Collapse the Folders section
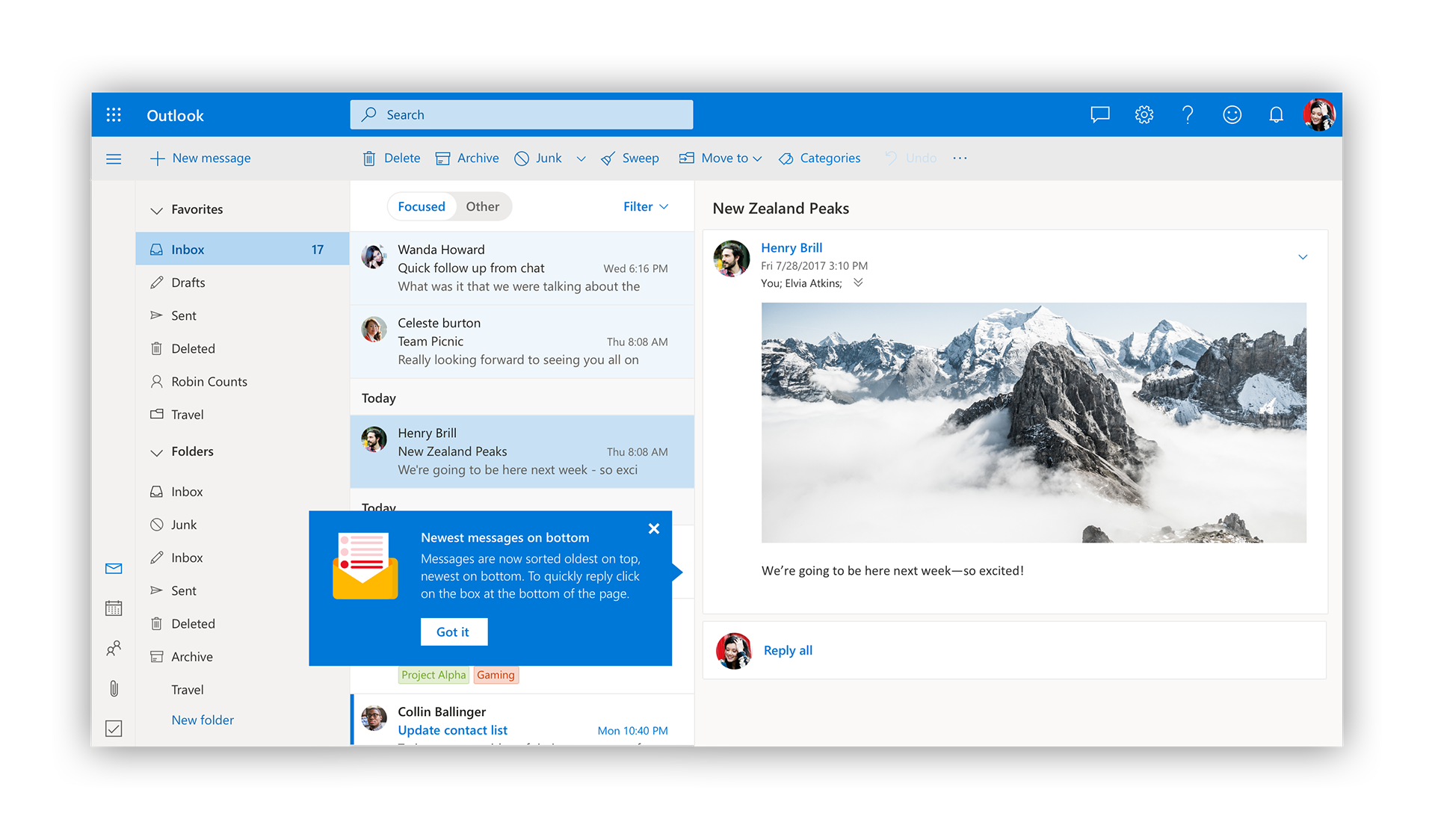The image size is (1435, 840). (x=156, y=452)
